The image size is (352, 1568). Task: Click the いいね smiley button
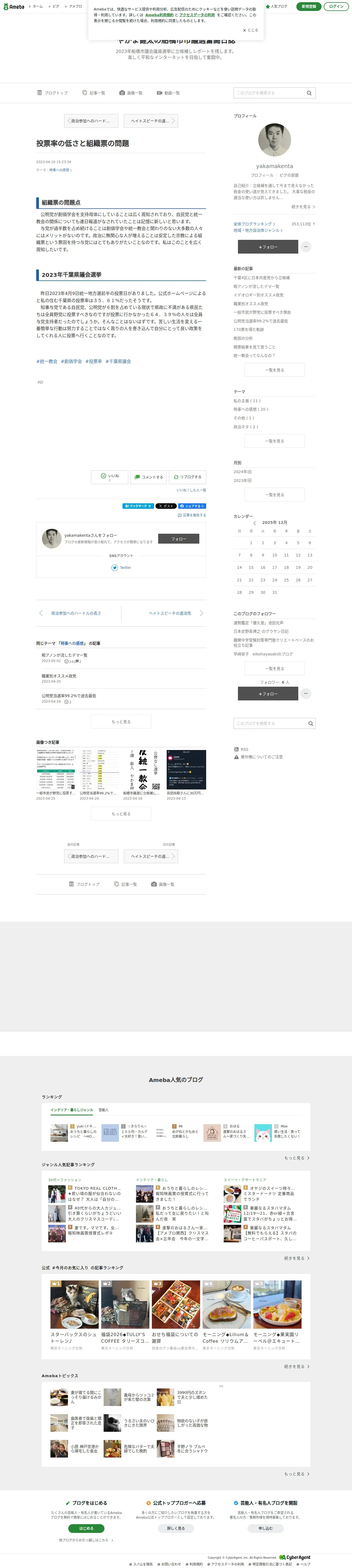110,477
